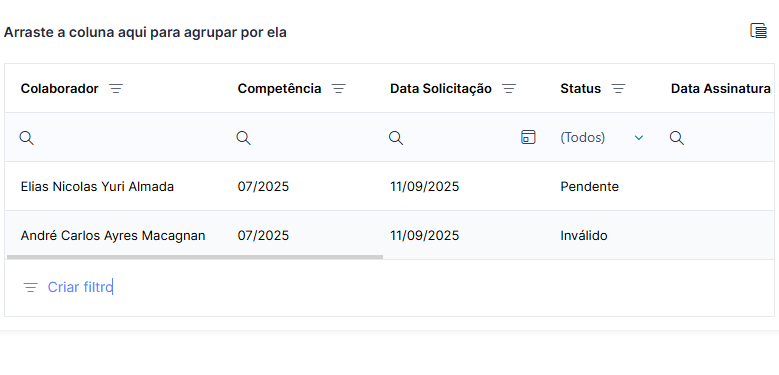This screenshot has width=779, height=375.
Task: Click search icon in Colaborador filter row
Action: pos(27,138)
